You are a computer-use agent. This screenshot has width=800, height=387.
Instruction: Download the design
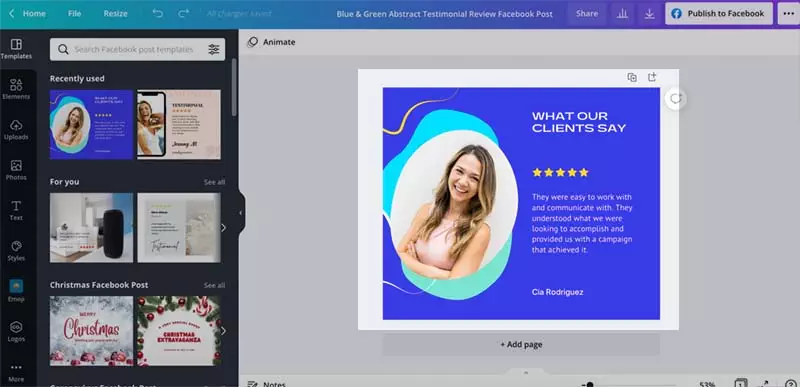(x=649, y=14)
